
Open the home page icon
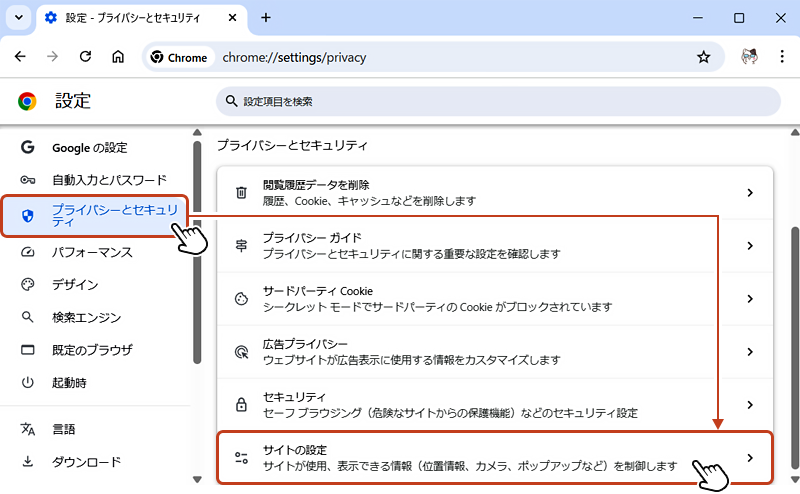(118, 57)
